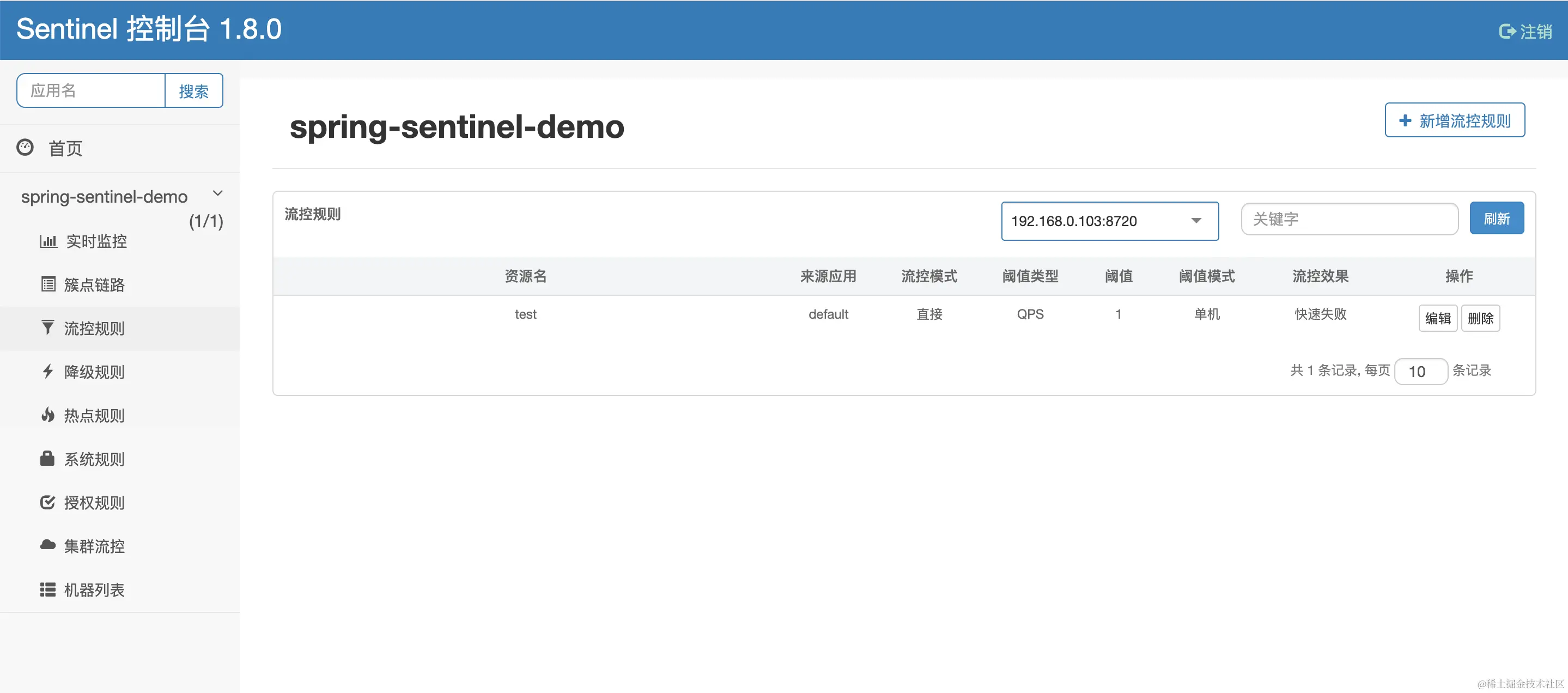Click the dashboard icon beside 首页

click(x=25, y=147)
